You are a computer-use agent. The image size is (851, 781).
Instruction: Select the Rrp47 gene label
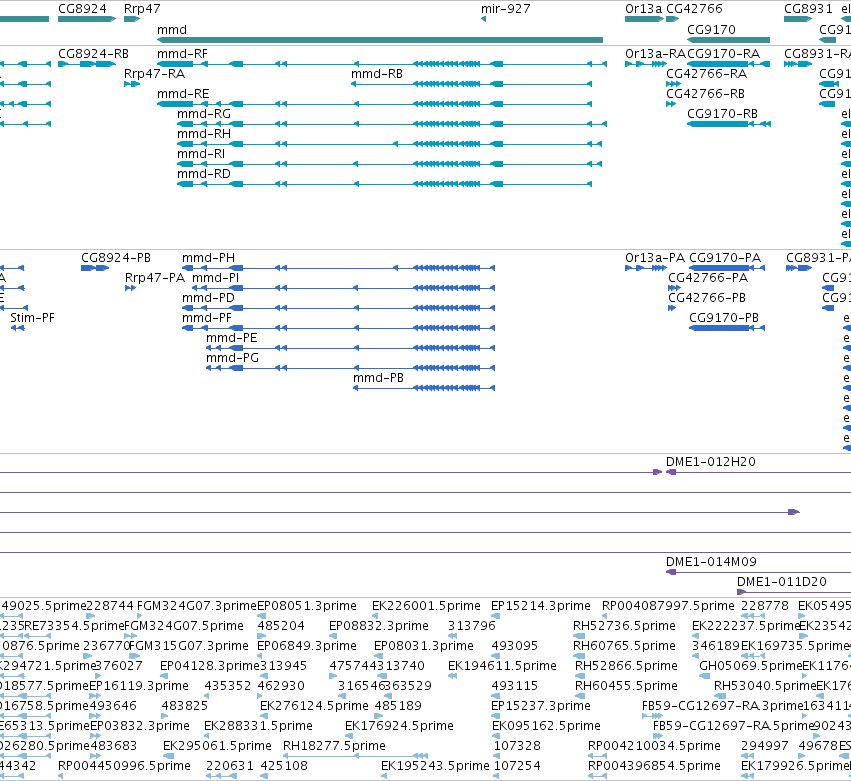click(x=142, y=9)
